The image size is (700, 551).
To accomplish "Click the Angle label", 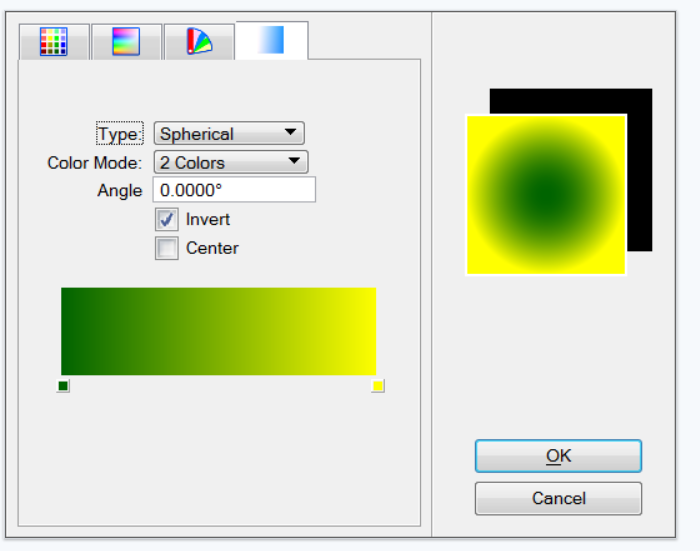I will point(120,191).
